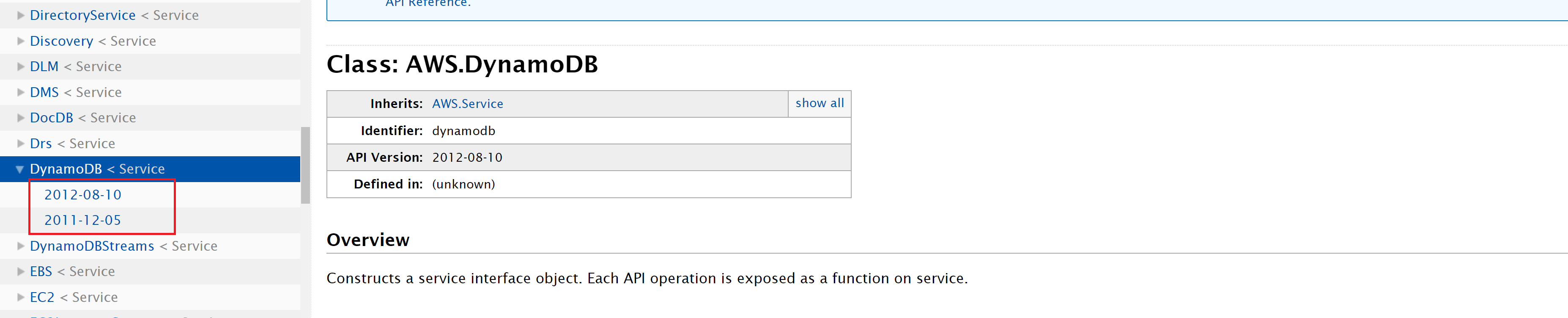Open DynamoDB API version 2012-08-10

(83, 195)
